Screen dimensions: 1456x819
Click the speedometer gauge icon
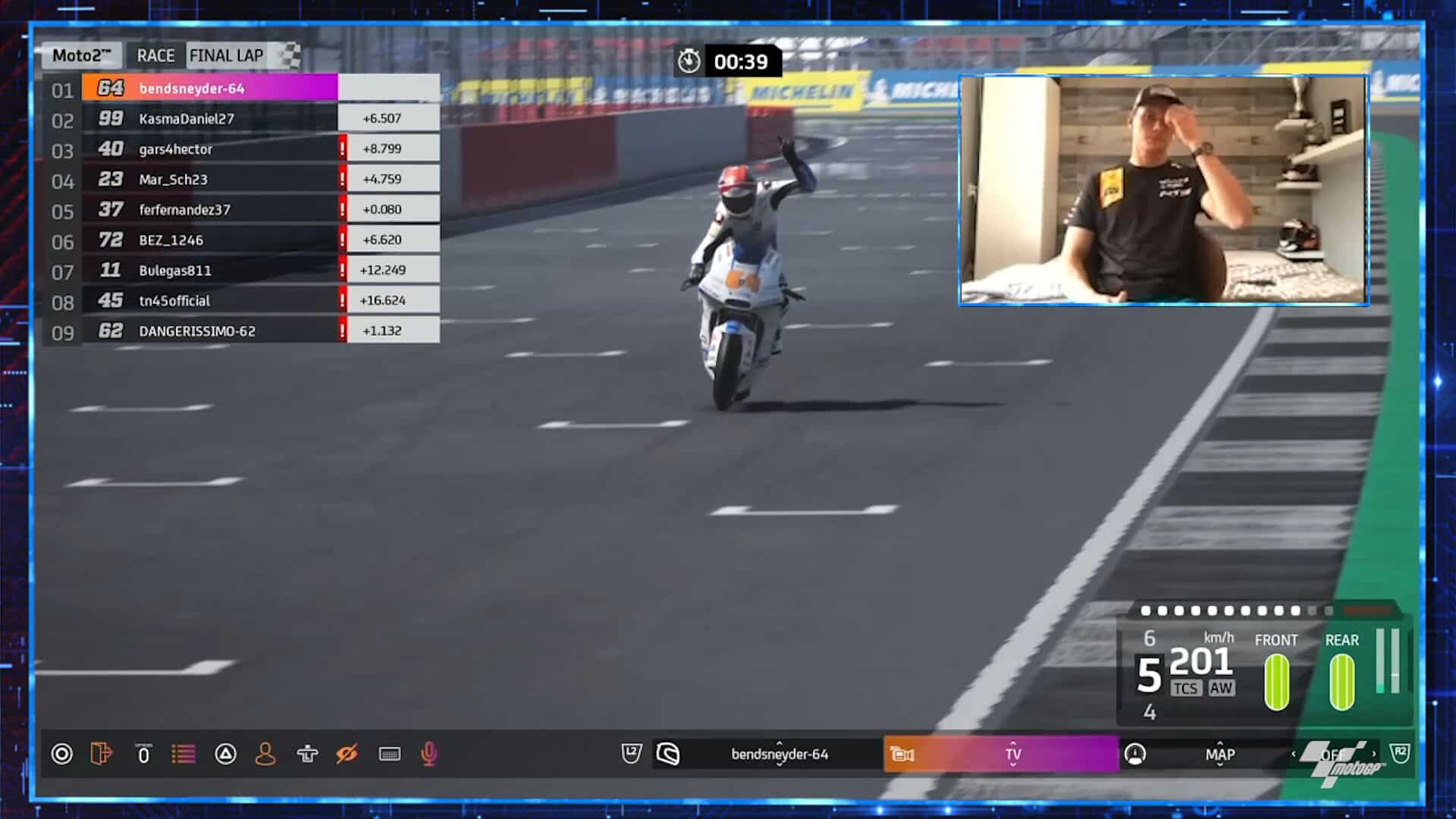pos(1135,754)
